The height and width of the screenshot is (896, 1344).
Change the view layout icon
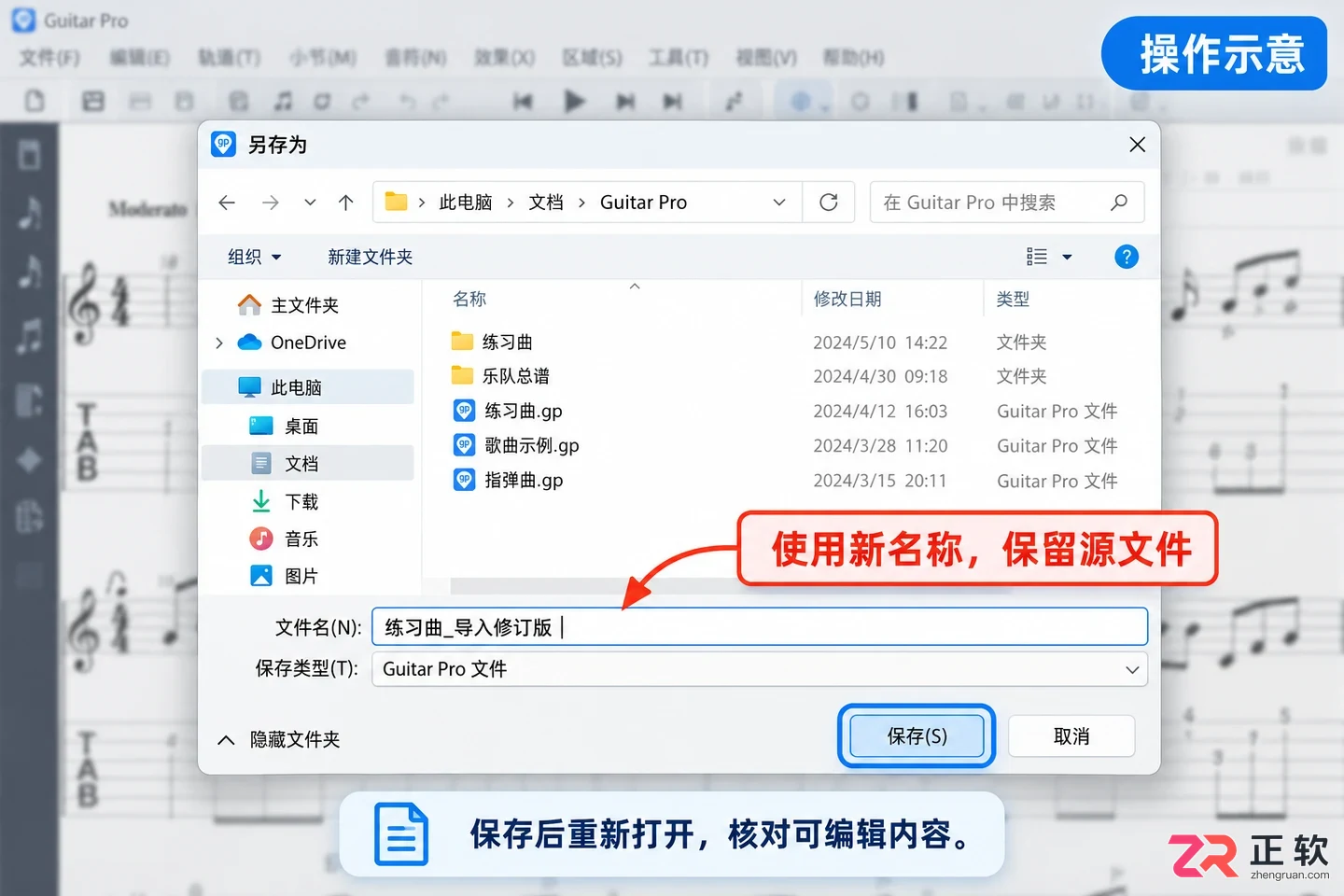[1037, 257]
